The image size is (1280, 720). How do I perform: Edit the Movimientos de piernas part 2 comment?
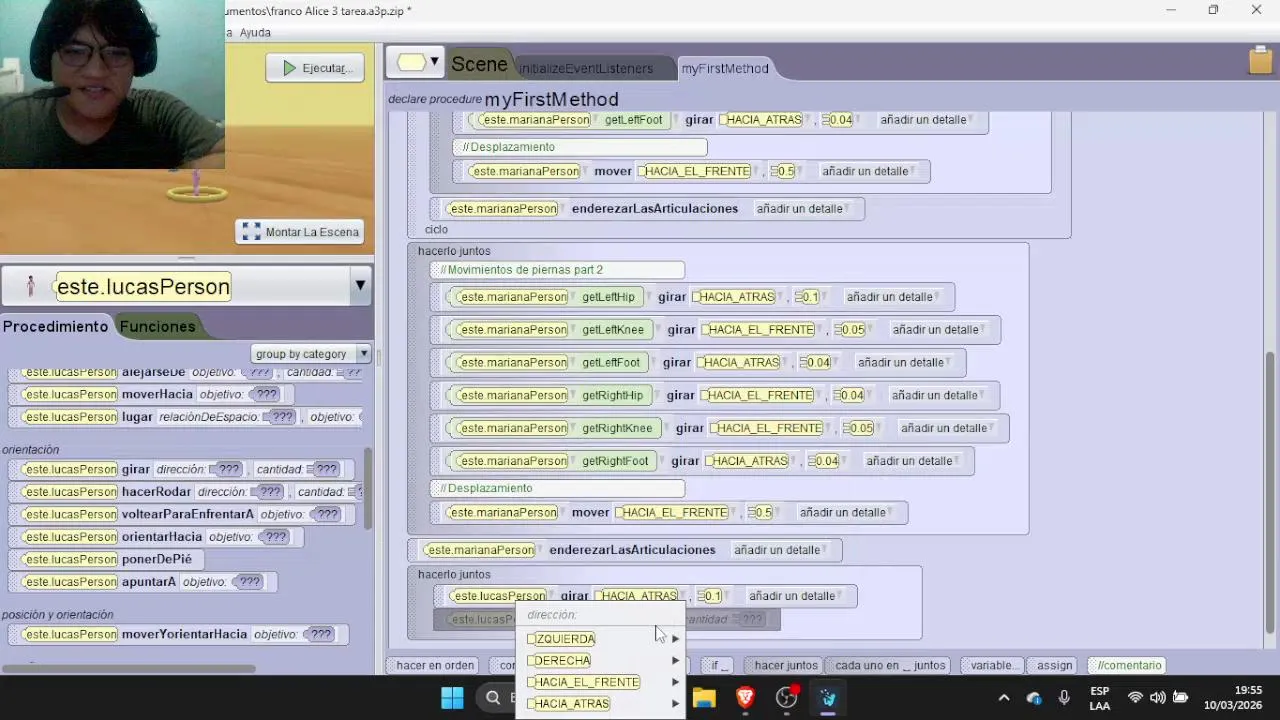pos(558,270)
